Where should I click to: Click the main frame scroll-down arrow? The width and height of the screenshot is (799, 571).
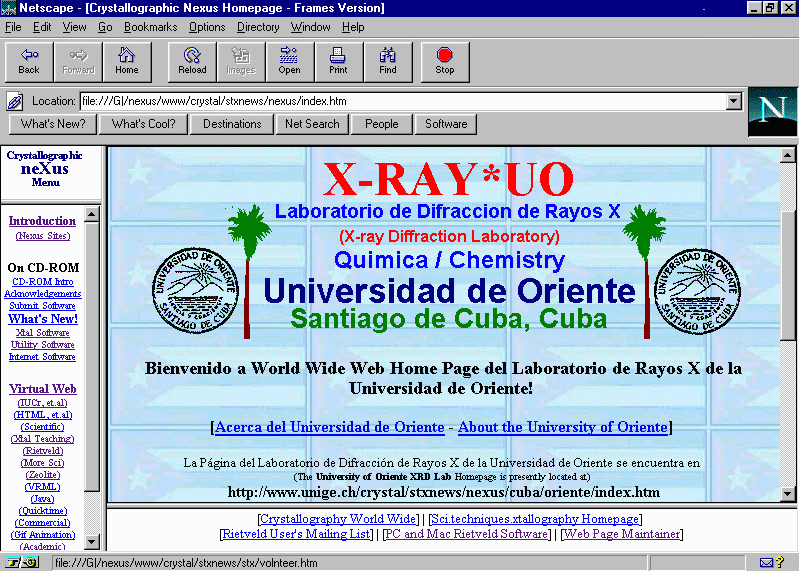(788, 493)
